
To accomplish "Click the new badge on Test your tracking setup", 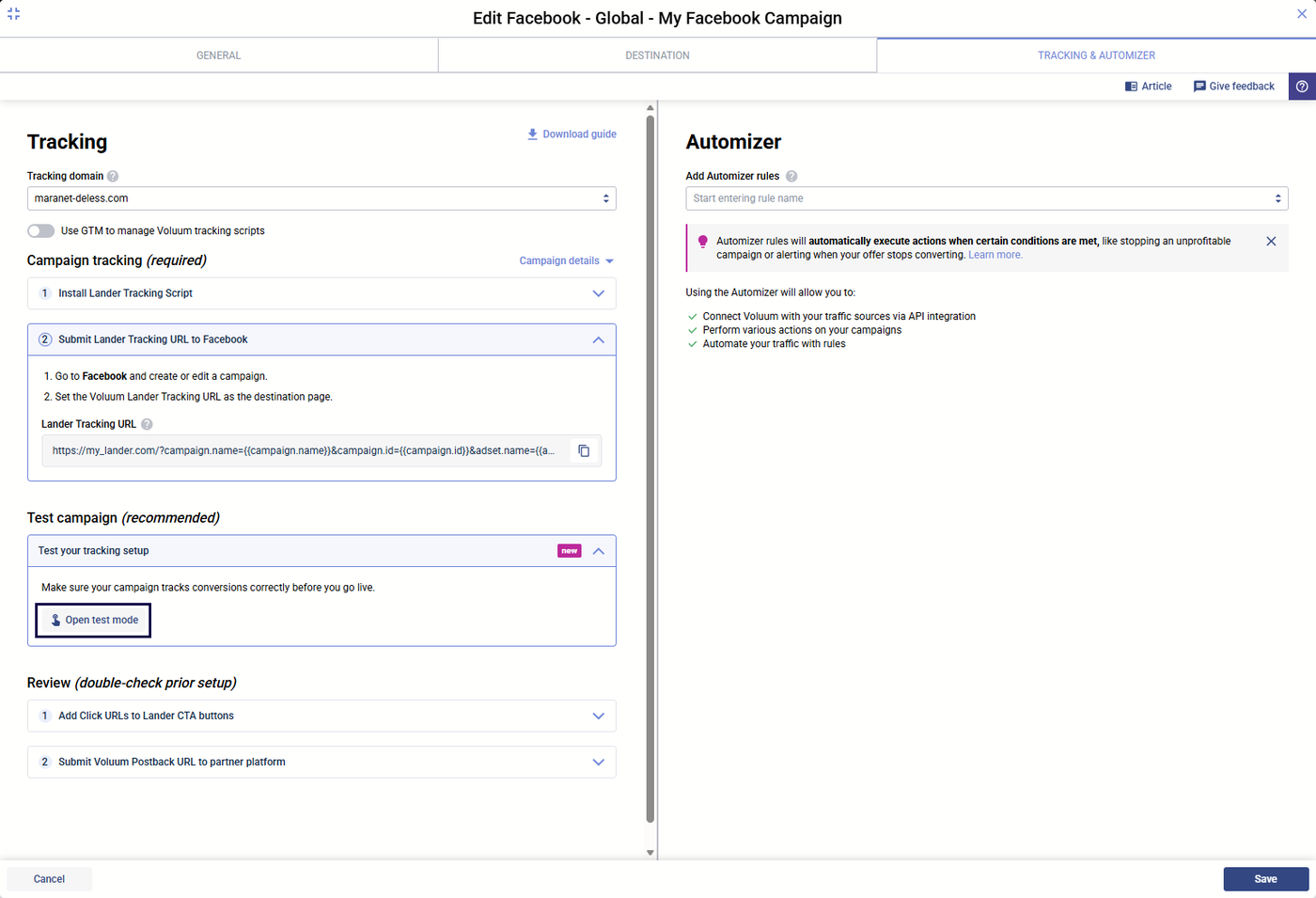I will pos(570,551).
